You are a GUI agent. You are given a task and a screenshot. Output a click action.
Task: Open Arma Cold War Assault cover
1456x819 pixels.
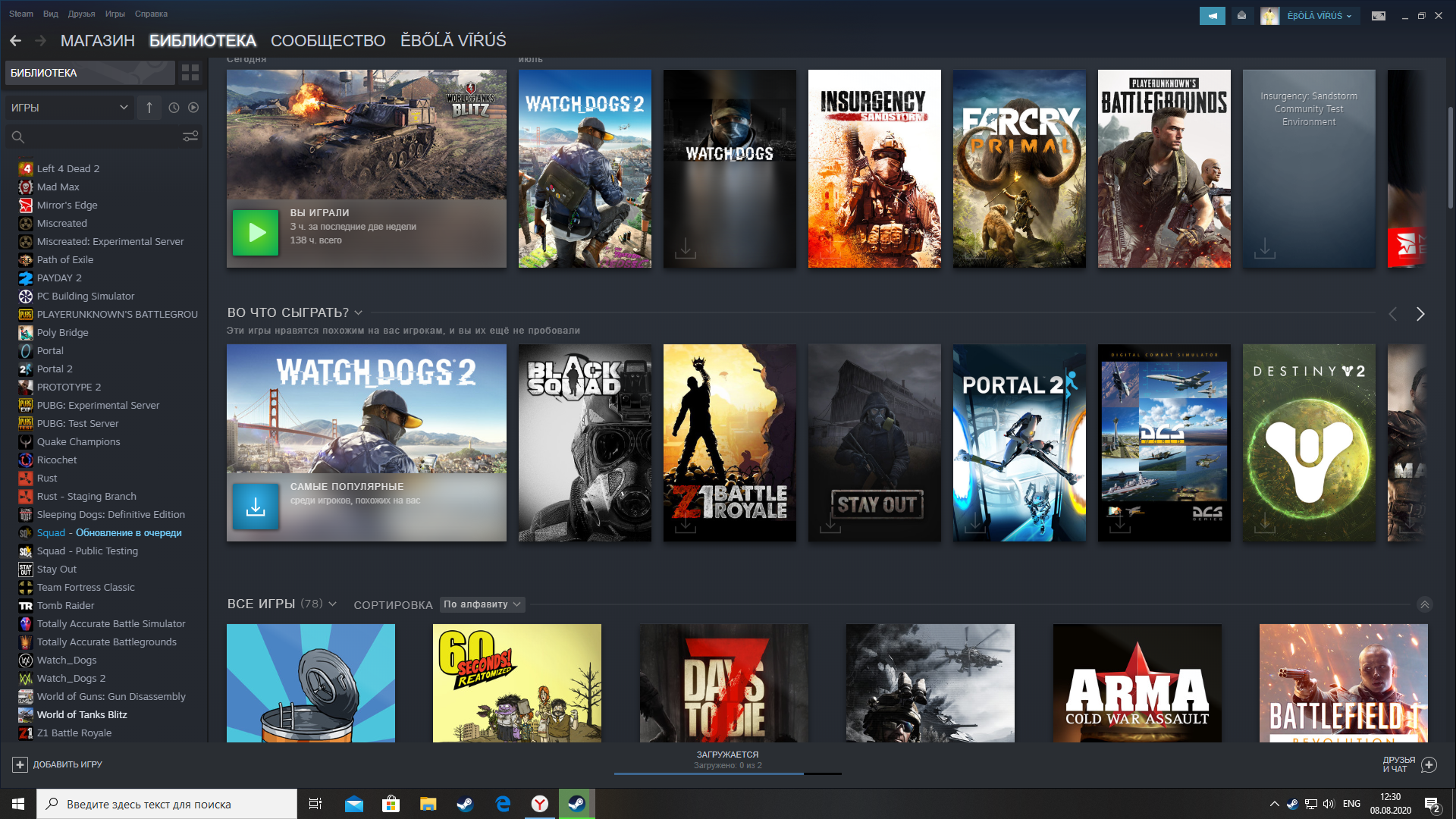(x=1137, y=682)
